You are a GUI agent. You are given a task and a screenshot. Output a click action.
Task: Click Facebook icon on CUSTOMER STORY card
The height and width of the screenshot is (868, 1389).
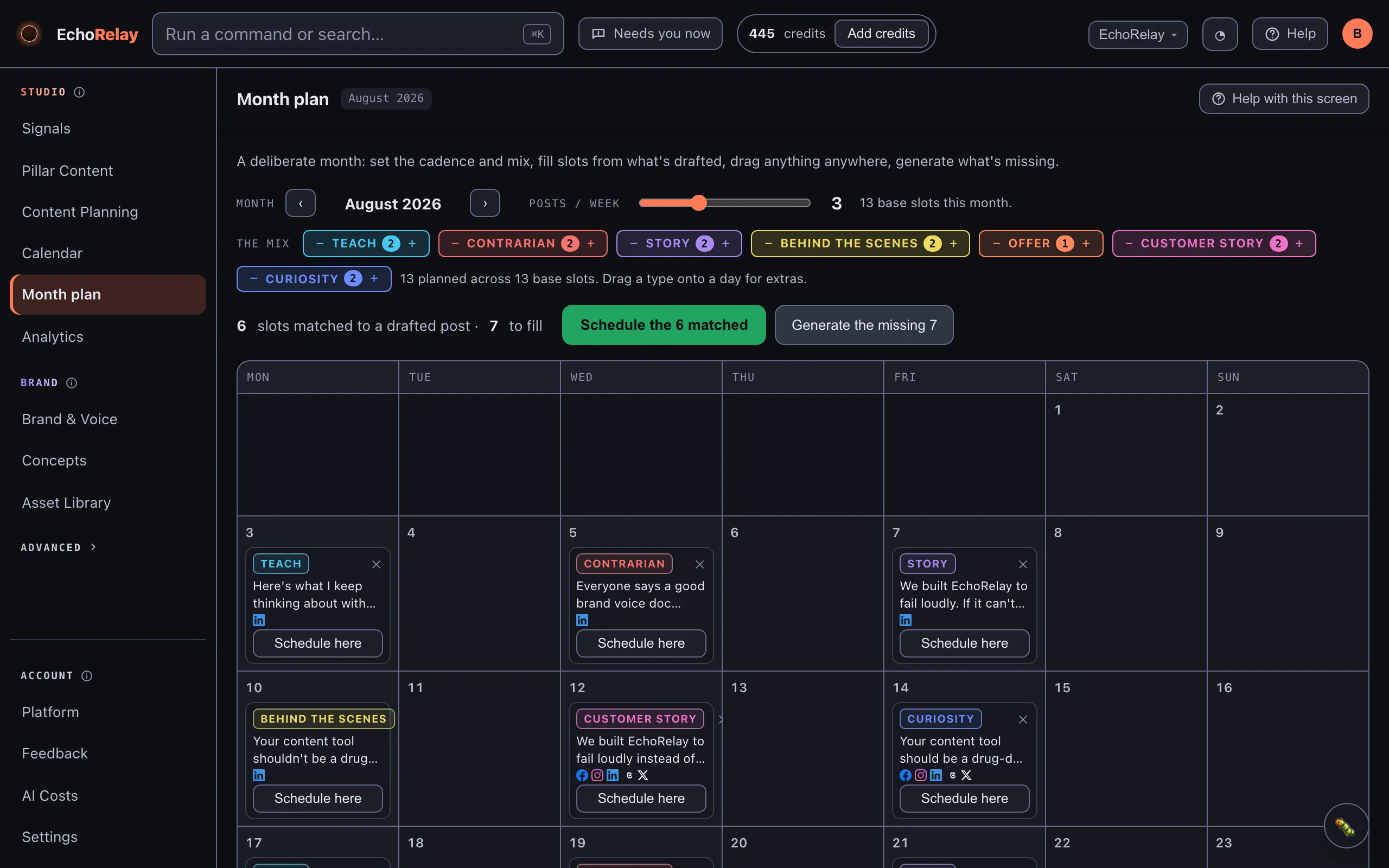click(x=582, y=775)
